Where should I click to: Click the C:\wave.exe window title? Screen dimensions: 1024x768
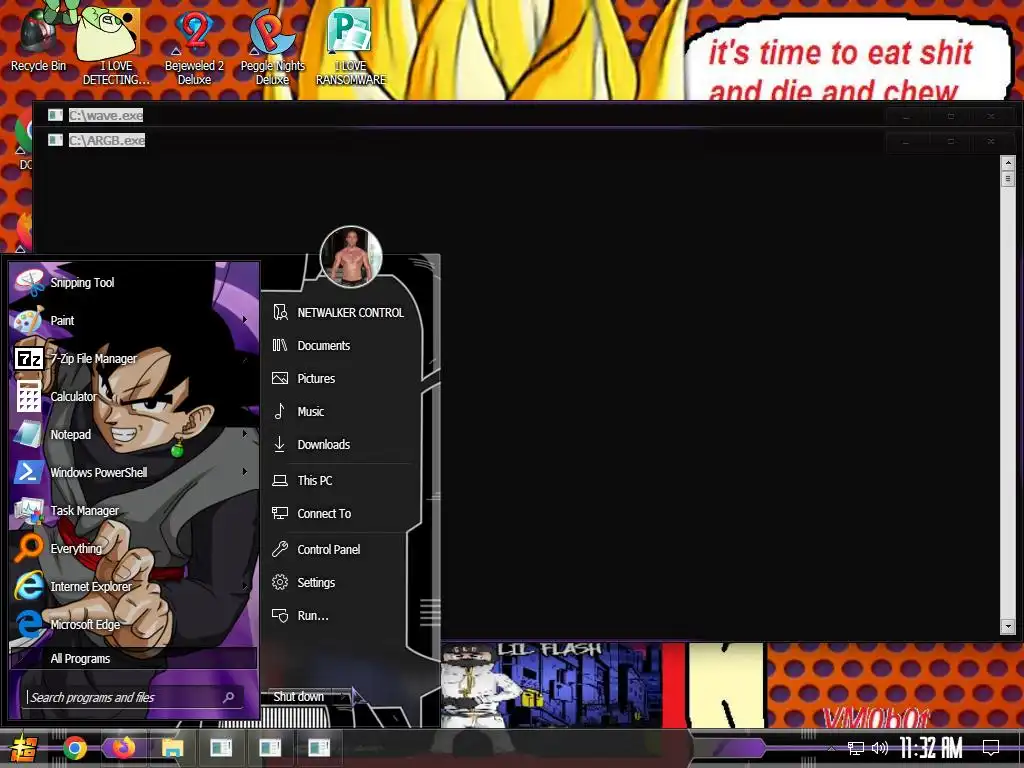(106, 116)
